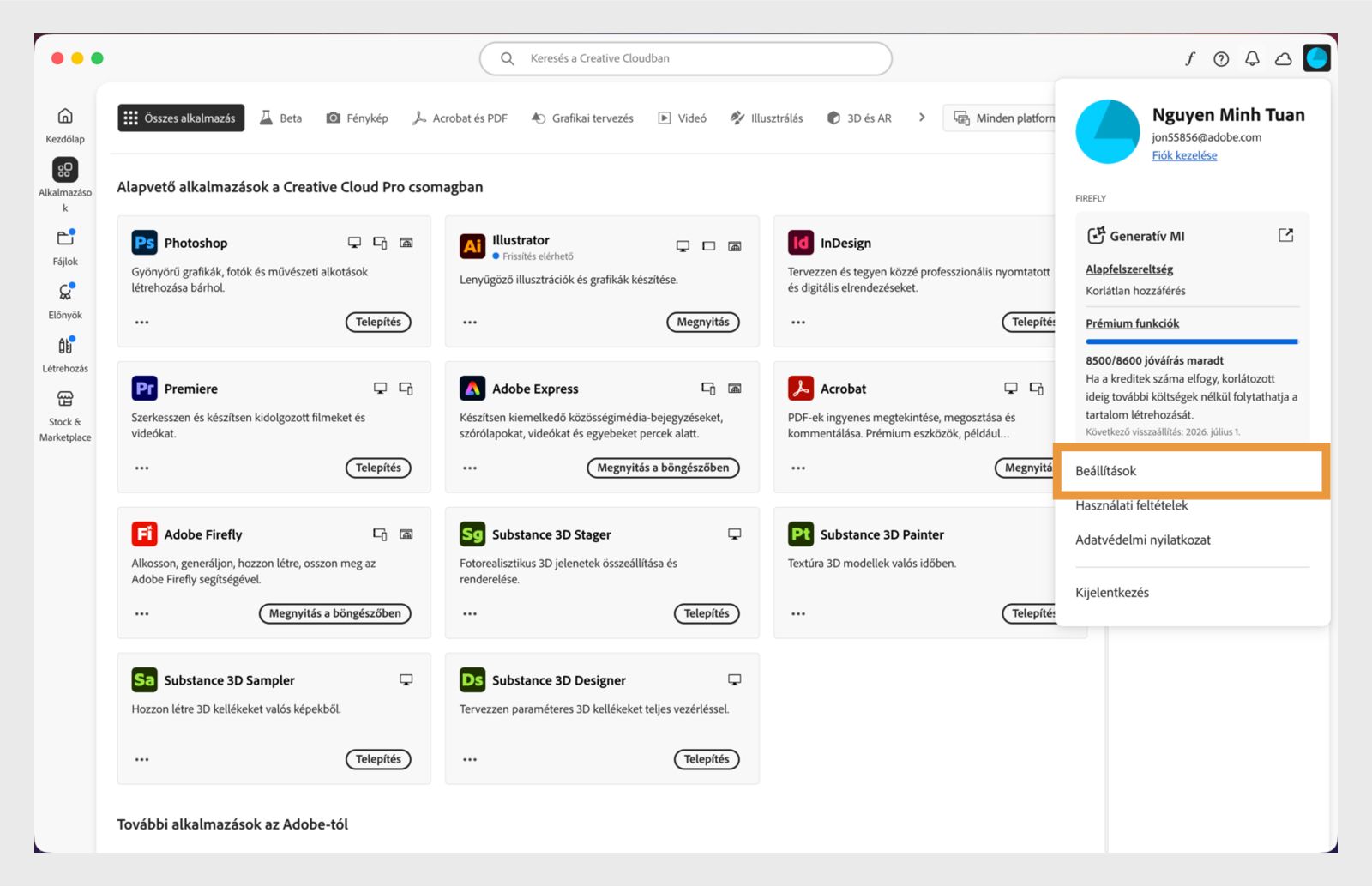The width and height of the screenshot is (1372, 887).
Task: Click Megnyitás a böngészőben for Adobe Express
Action: 663,468
